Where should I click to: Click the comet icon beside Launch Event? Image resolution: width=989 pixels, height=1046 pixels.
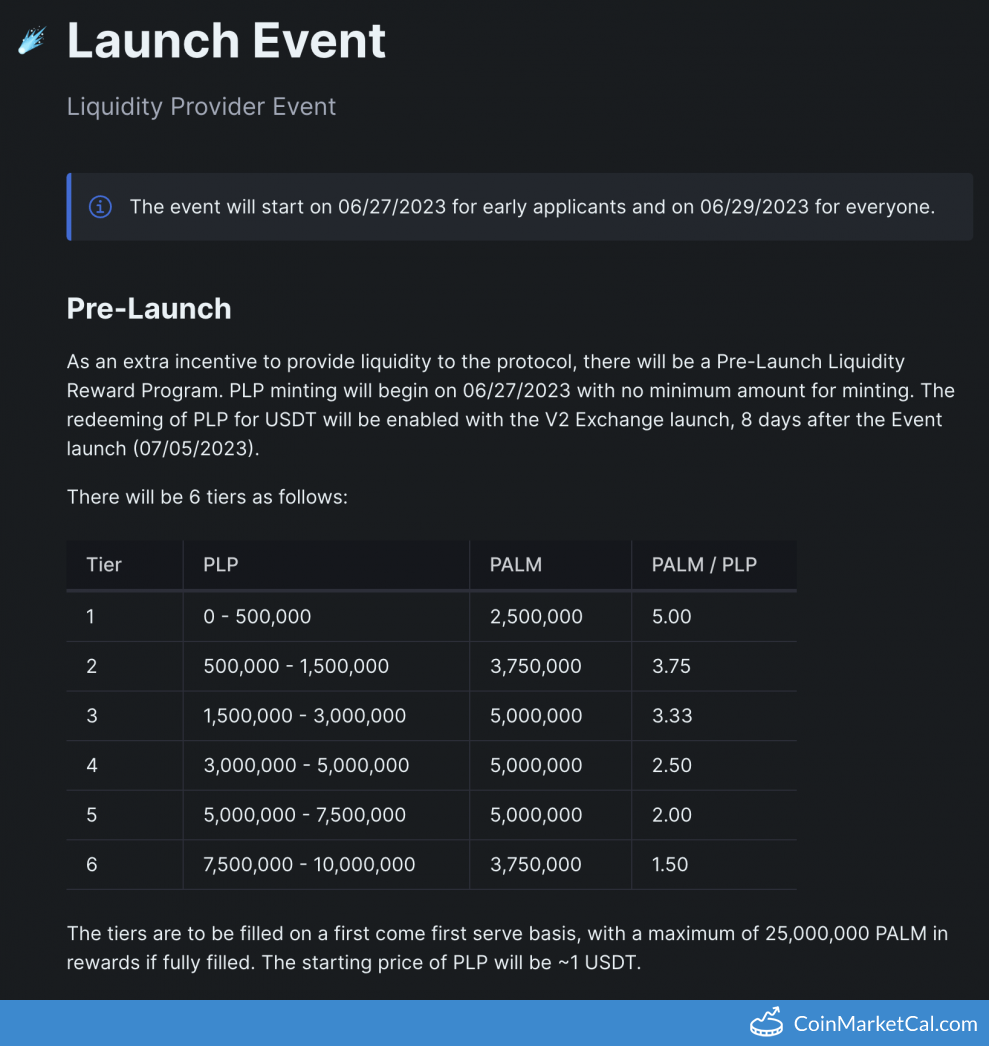32,41
